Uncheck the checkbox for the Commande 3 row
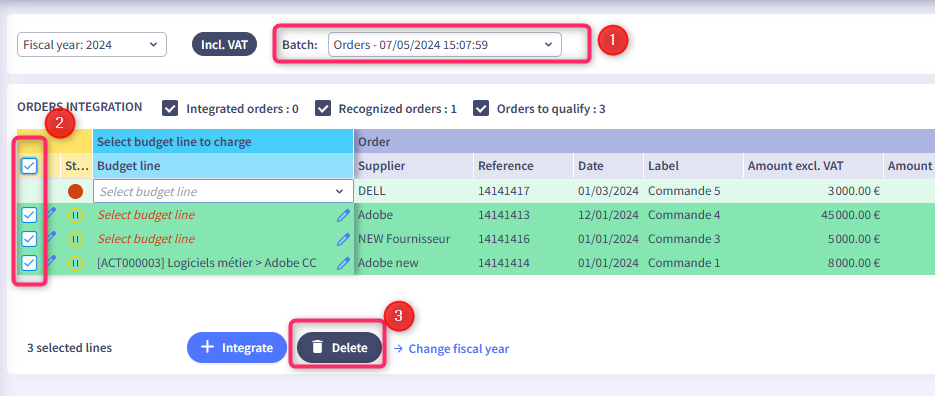This screenshot has height=396, width=935. pos(29,239)
